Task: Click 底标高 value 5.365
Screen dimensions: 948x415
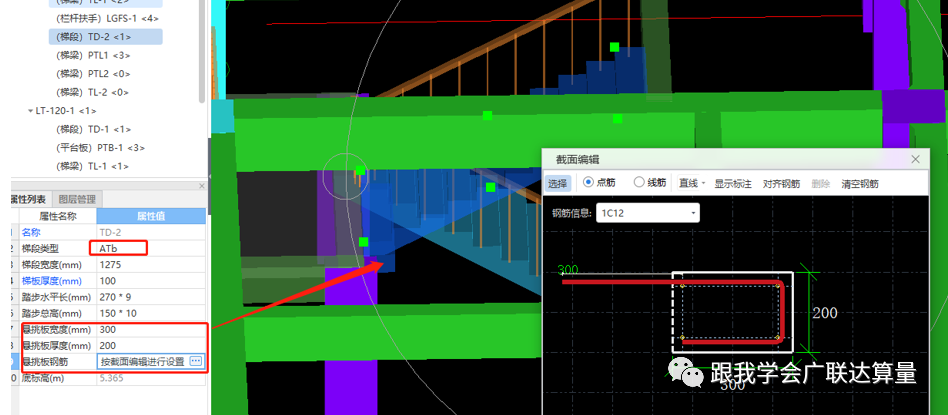Action: (151, 378)
